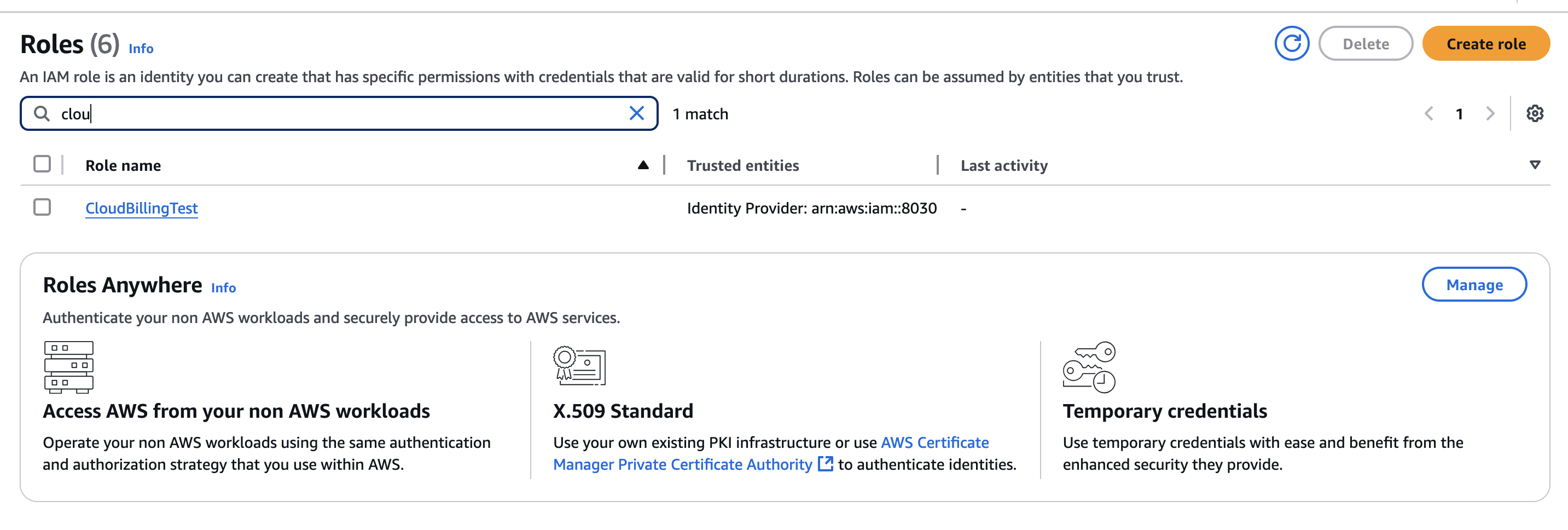Click the non AWS workloads server icon
The height and width of the screenshot is (530, 1568).
(x=68, y=367)
